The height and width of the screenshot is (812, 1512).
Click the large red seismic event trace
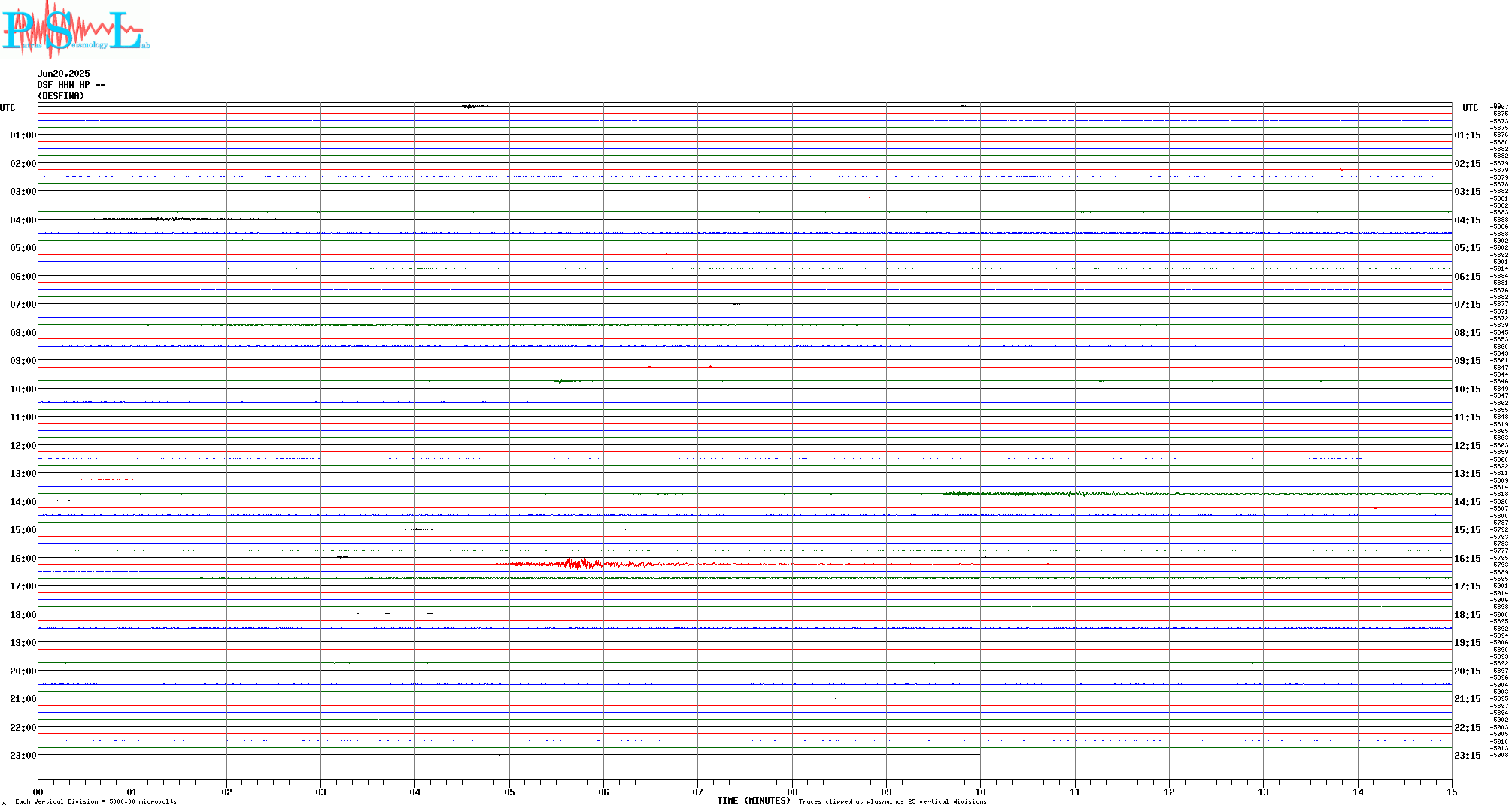pos(579,564)
